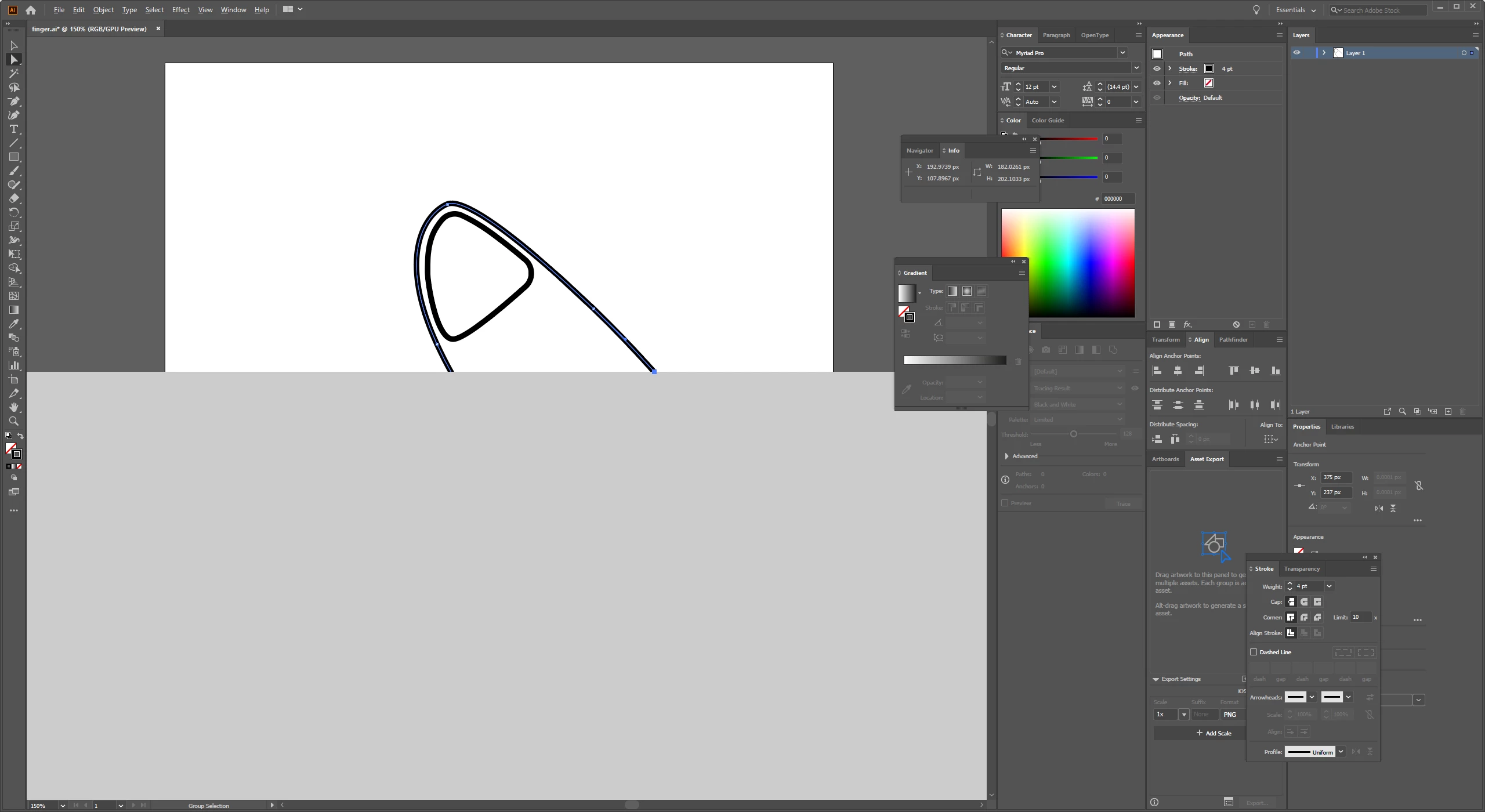Open the Object menu
The width and height of the screenshot is (1485, 812).
pyautogui.click(x=103, y=10)
